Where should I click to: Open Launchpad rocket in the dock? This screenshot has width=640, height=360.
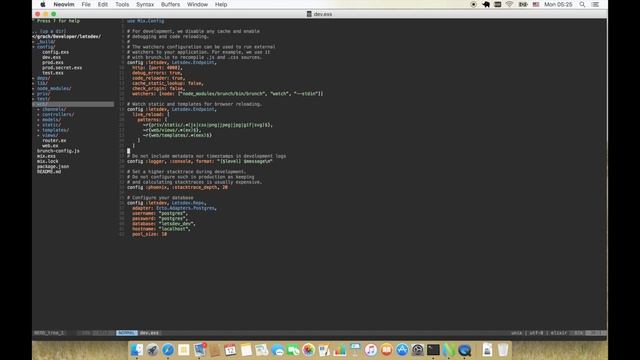tap(152, 350)
